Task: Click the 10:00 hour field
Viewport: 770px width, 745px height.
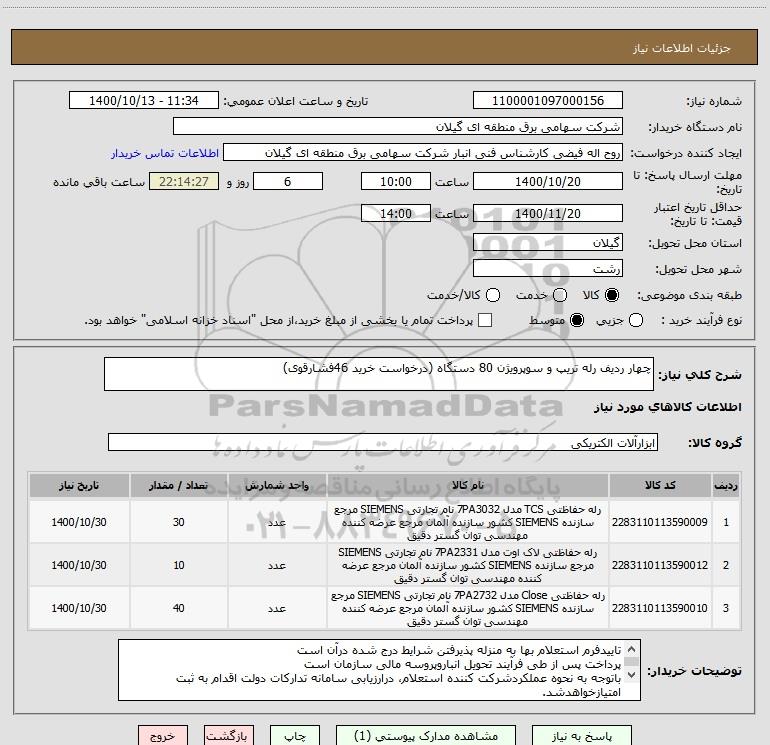Action: coord(396,181)
